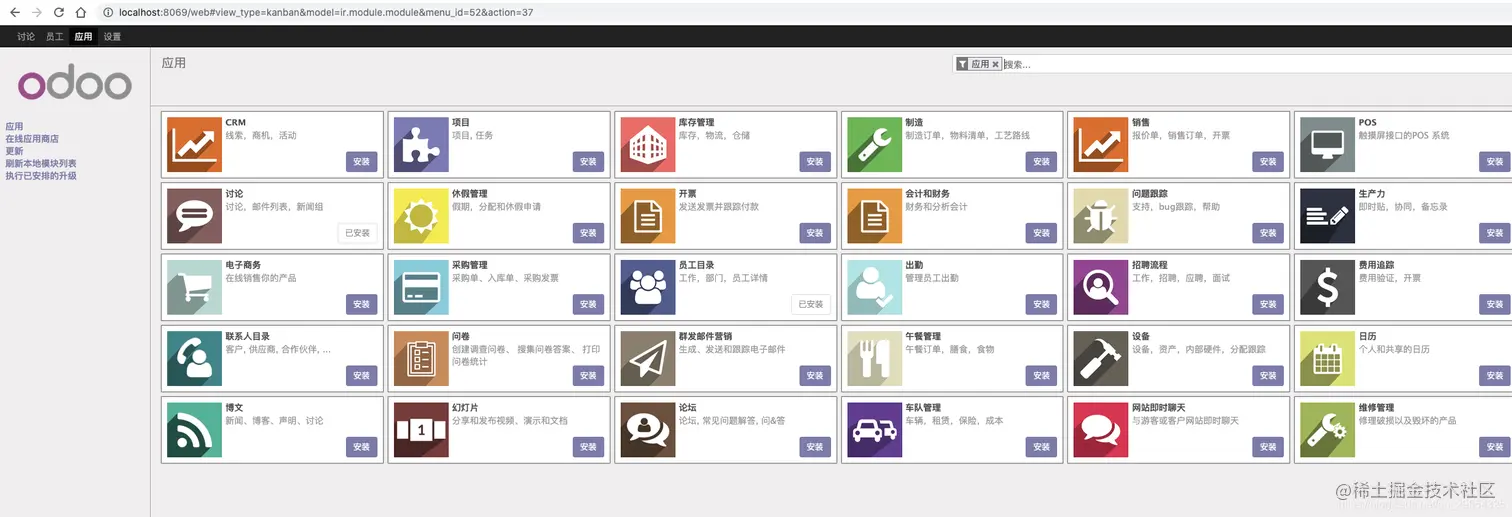Click the POS monitor icon
This screenshot has height=517, width=1512.
tap(1327, 145)
